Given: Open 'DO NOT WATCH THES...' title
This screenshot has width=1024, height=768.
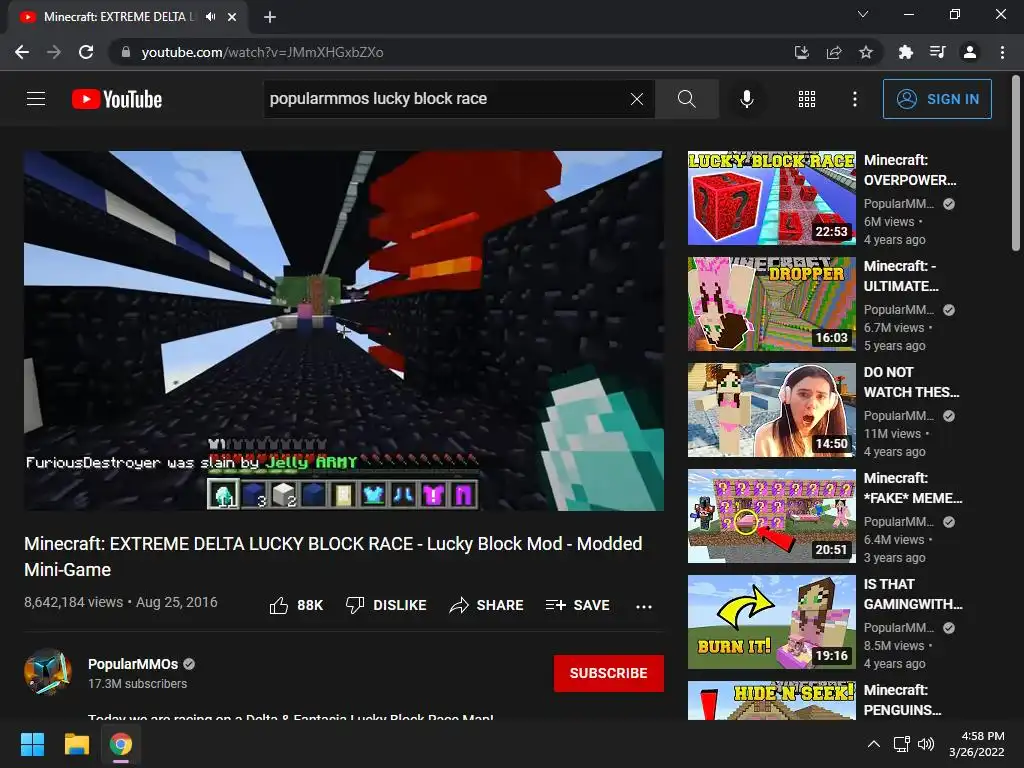Looking at the screenshot, I should 911,381.
